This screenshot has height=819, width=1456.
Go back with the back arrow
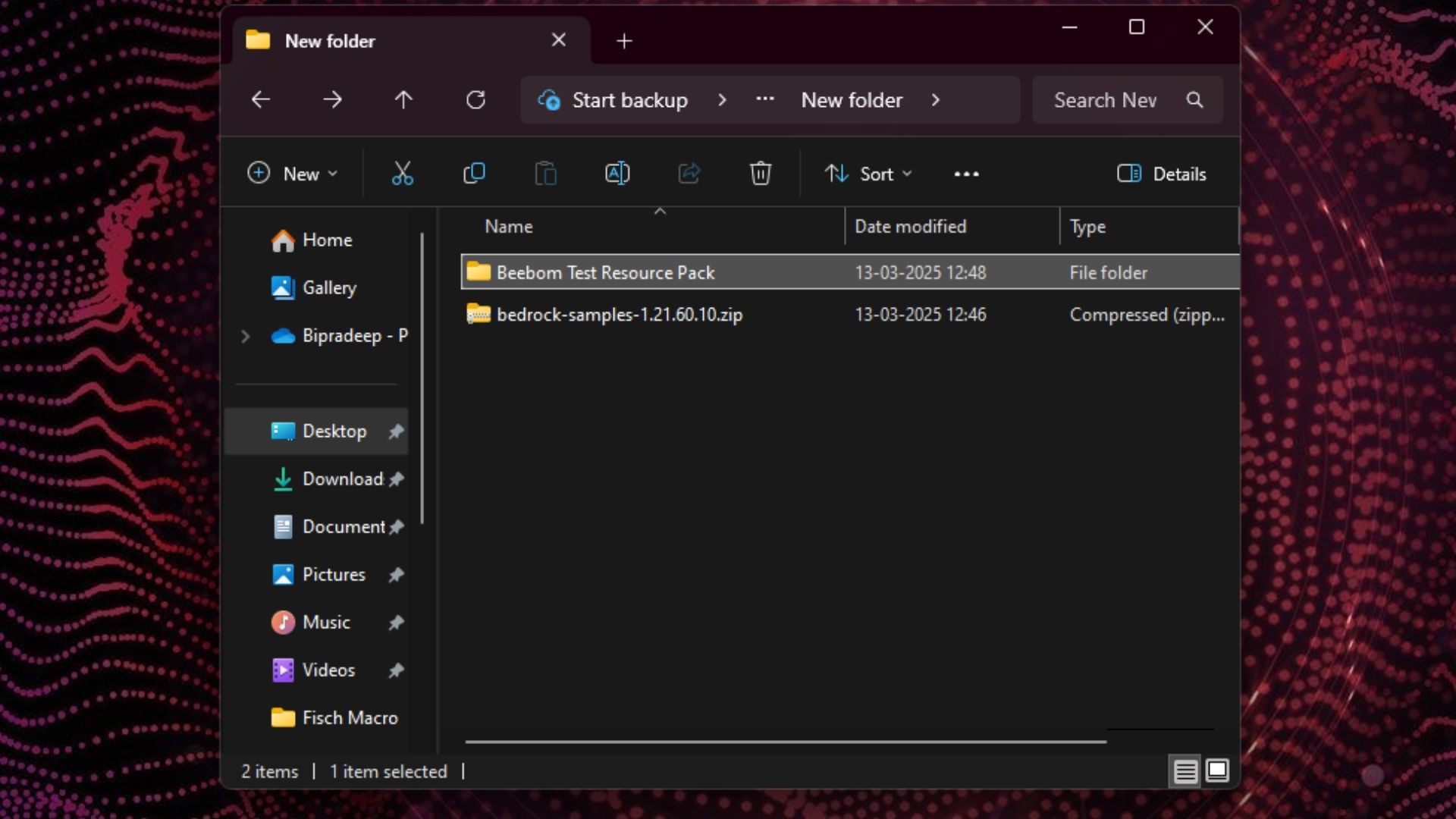[x=261, y=99]
